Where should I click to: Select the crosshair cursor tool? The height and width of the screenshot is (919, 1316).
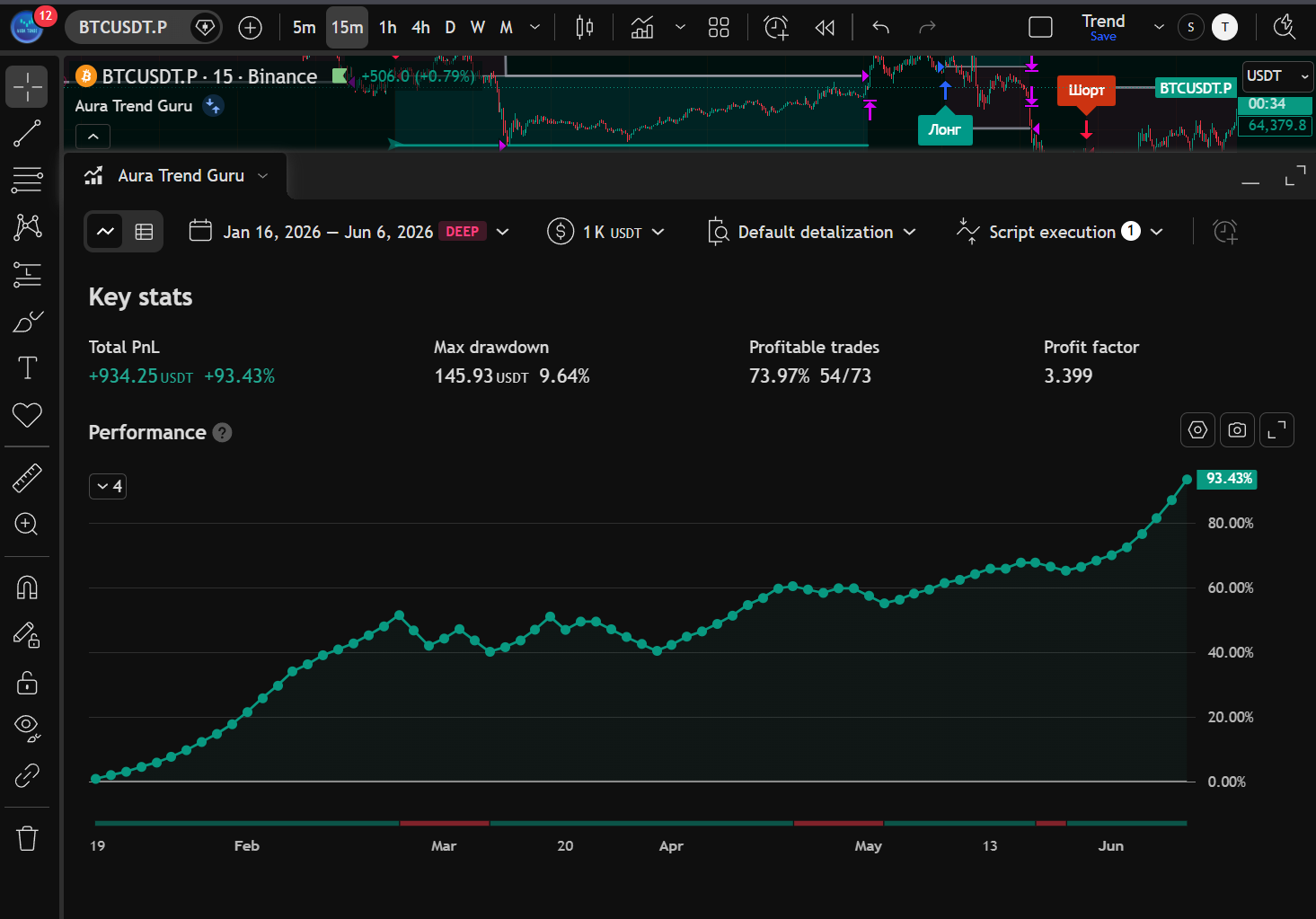click(27, 87)
